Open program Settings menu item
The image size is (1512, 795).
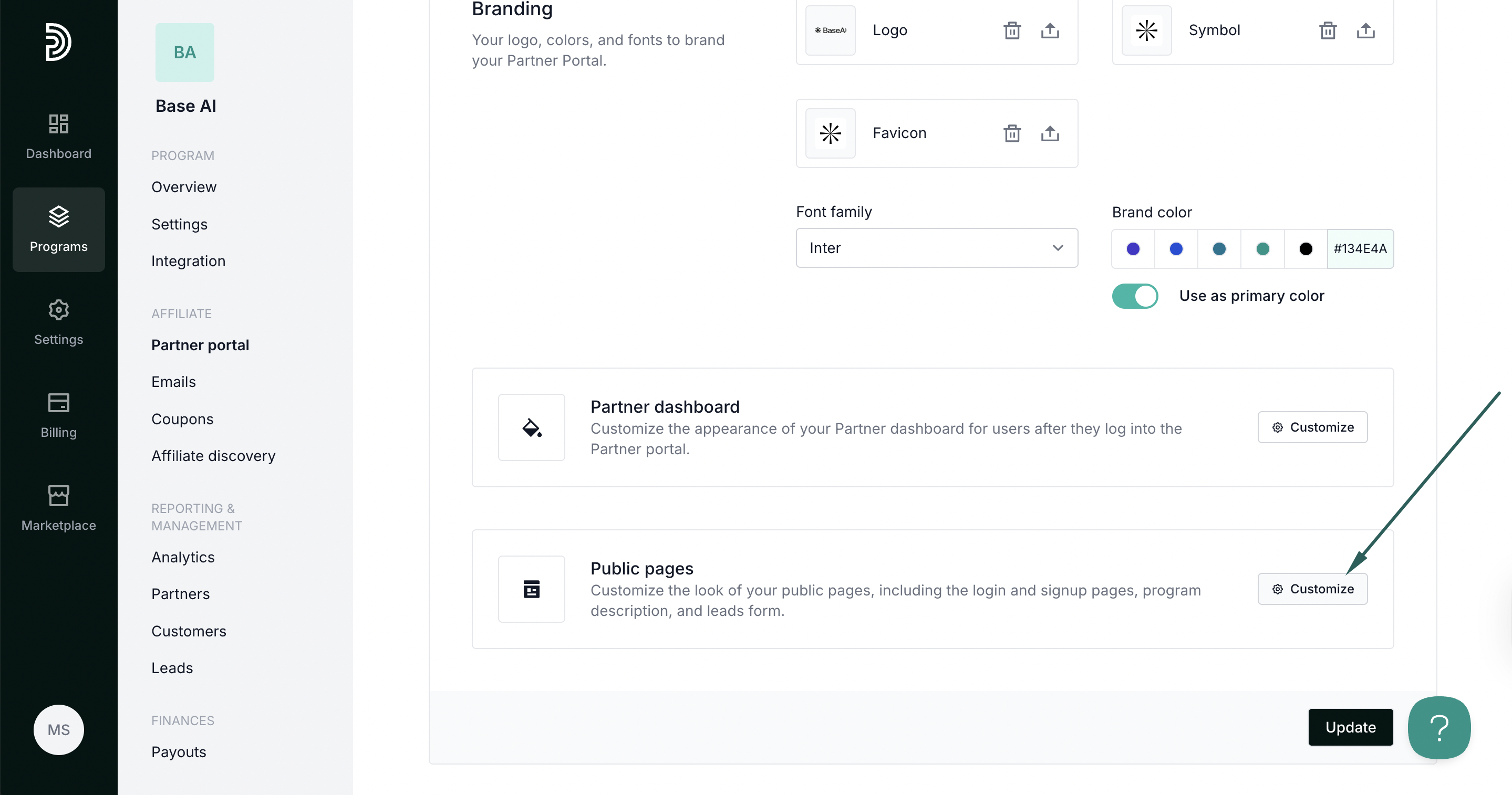(x=179, y=224)
